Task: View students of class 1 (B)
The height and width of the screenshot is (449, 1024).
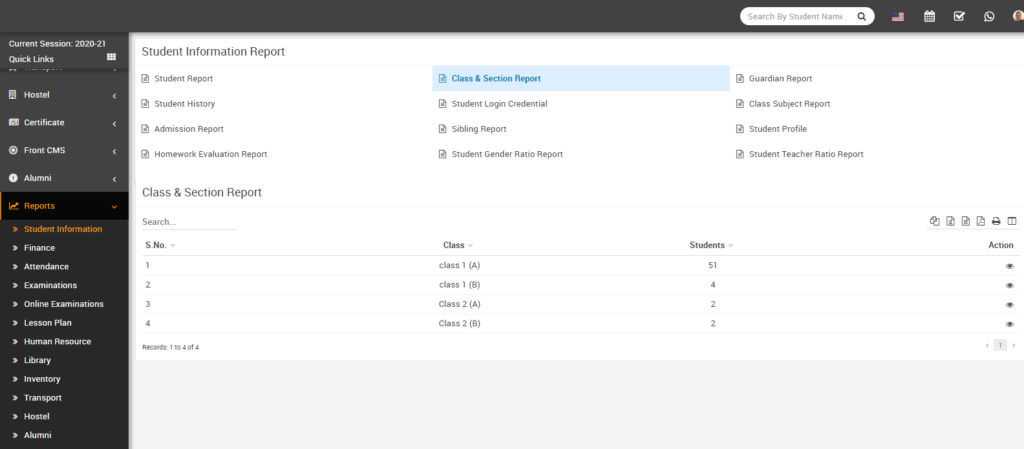Action: coord(1010,285)
